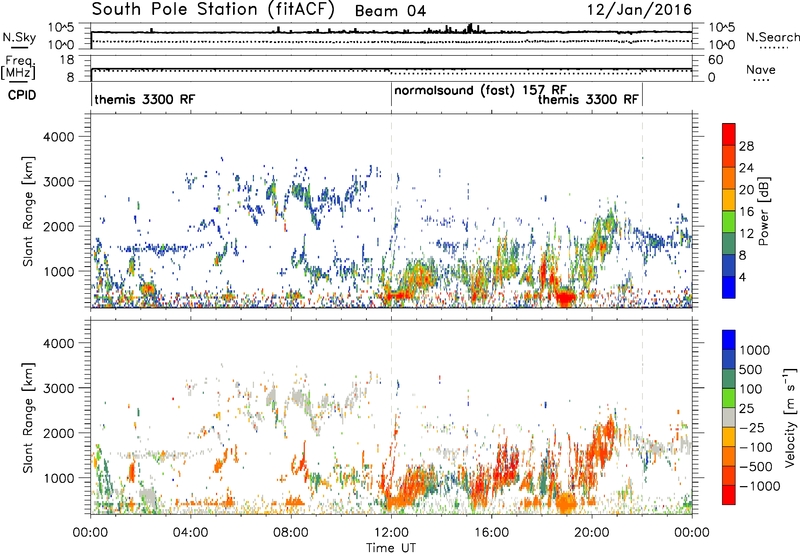Click the 'N.Search' legend label
800x554 pixels.
[x=772, y=37]
